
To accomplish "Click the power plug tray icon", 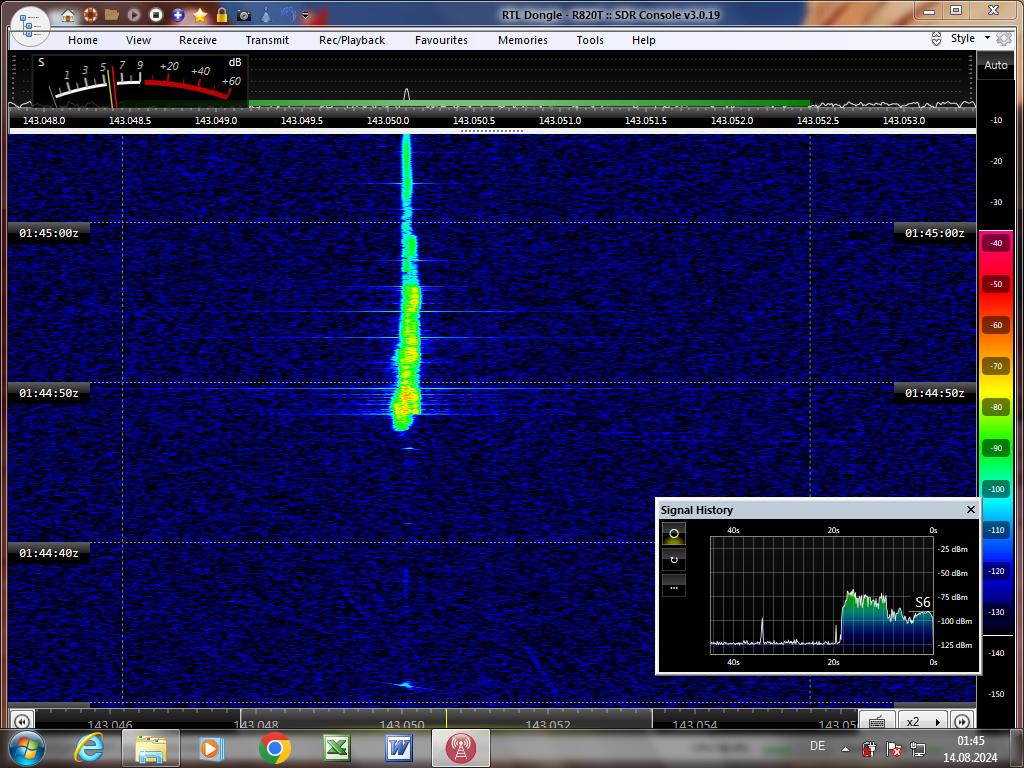I will (869, 749).
